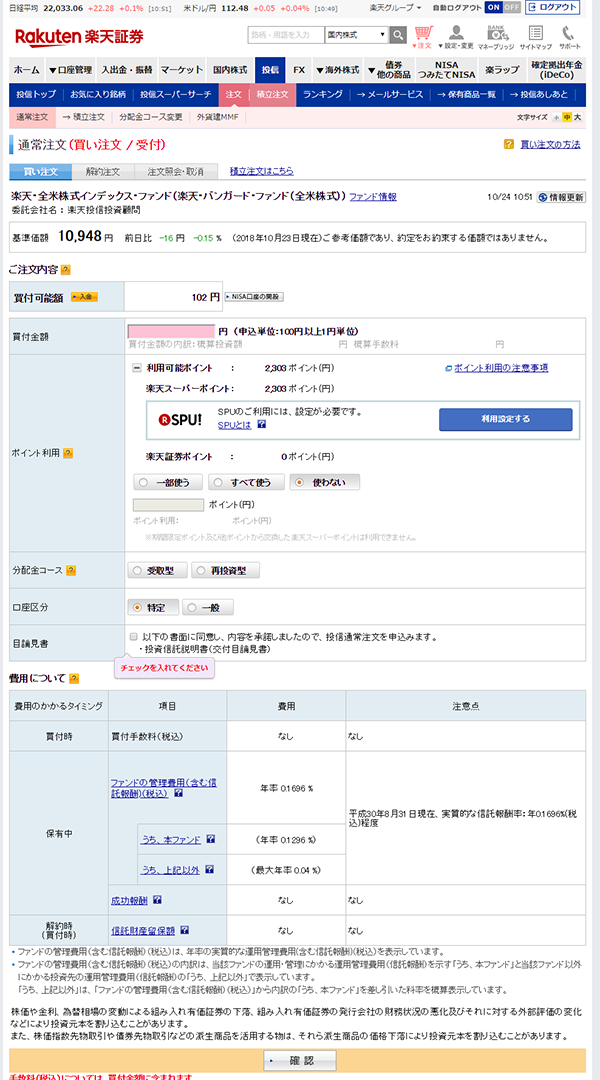Click help icon beside 信託財産留保額
This screenshot has height=1080, width=600.
(x=185, y=930)
